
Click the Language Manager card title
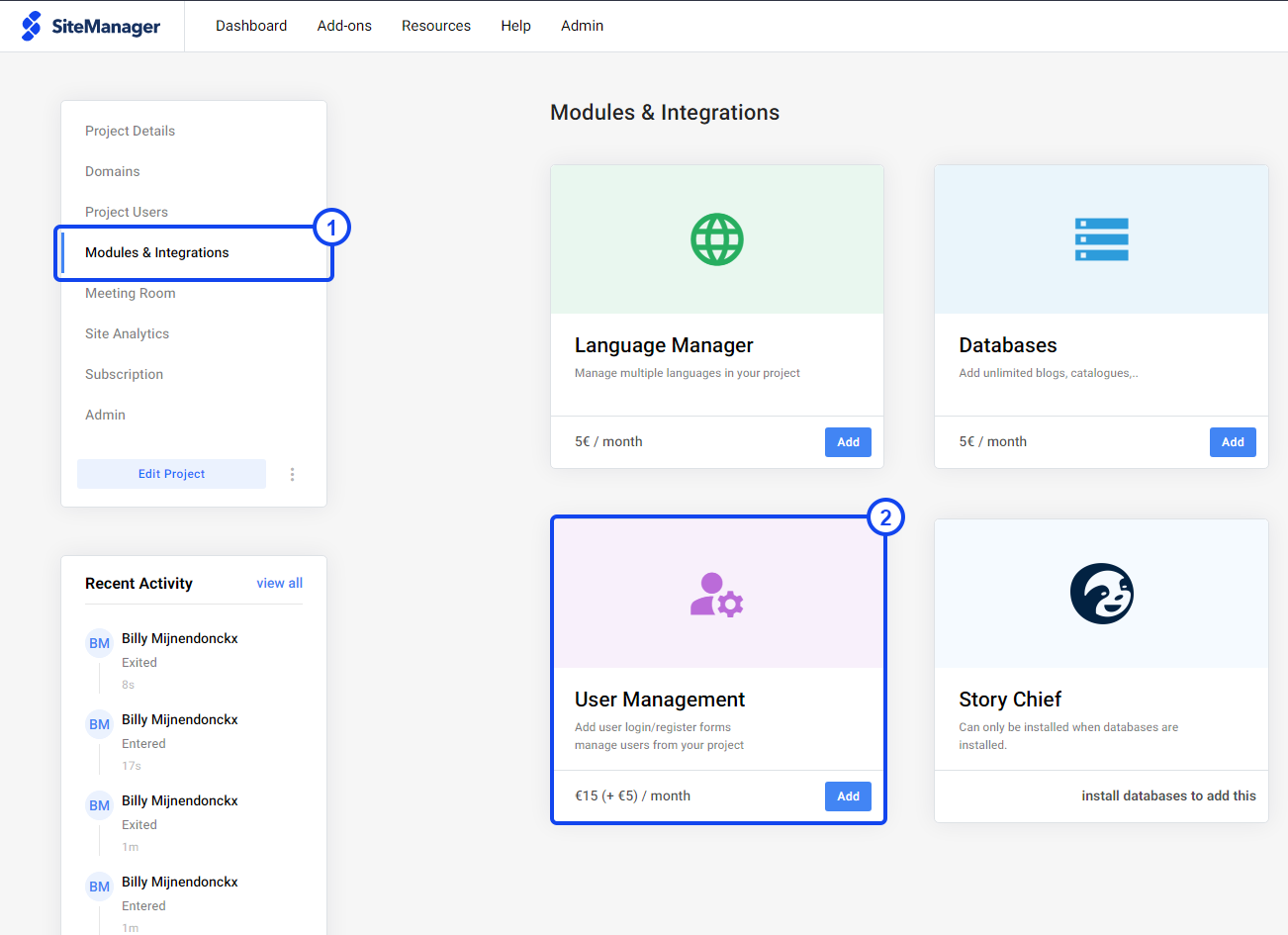pos(664,345)
